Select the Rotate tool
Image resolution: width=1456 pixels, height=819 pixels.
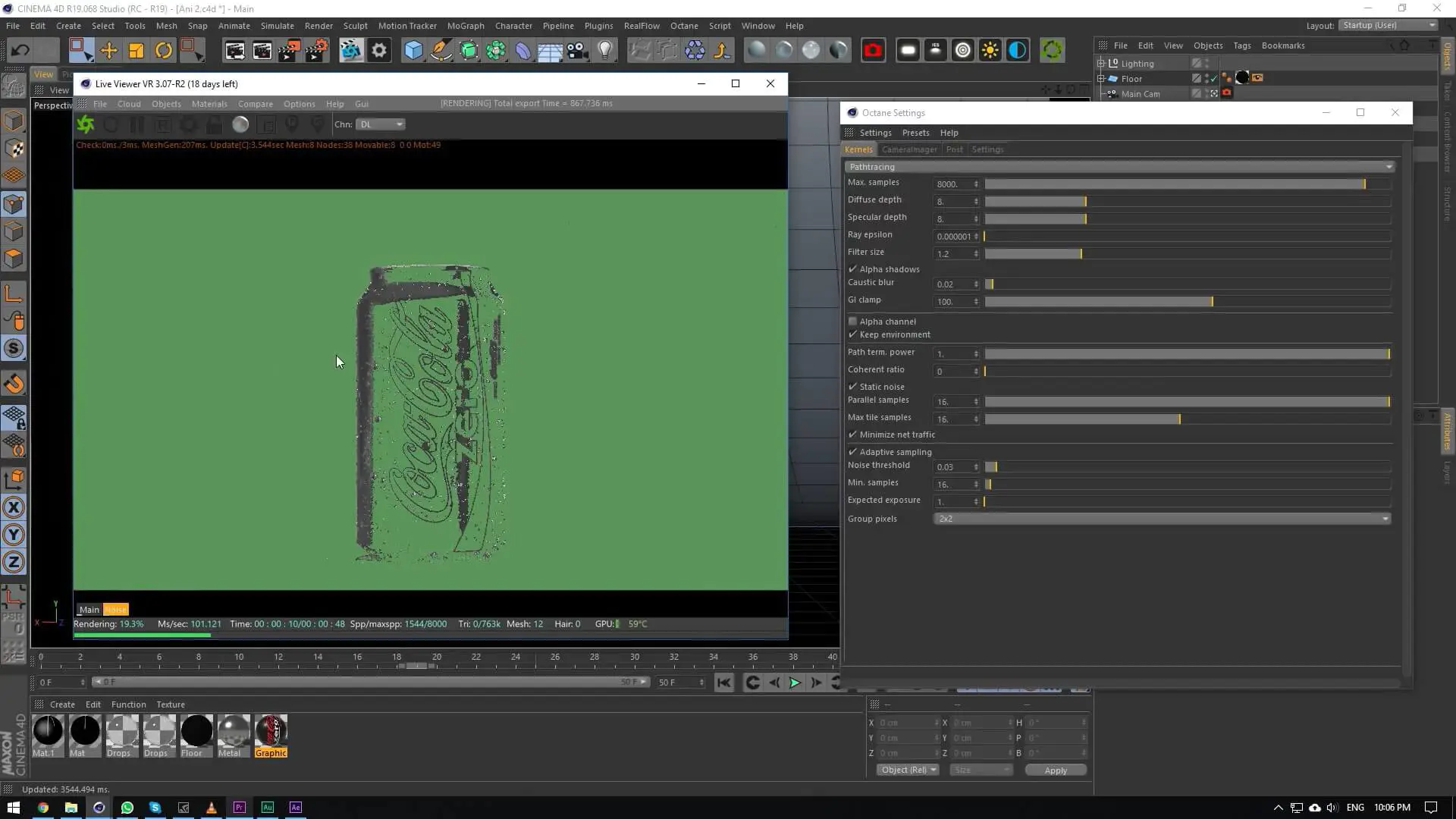click(x=163, y=51)
